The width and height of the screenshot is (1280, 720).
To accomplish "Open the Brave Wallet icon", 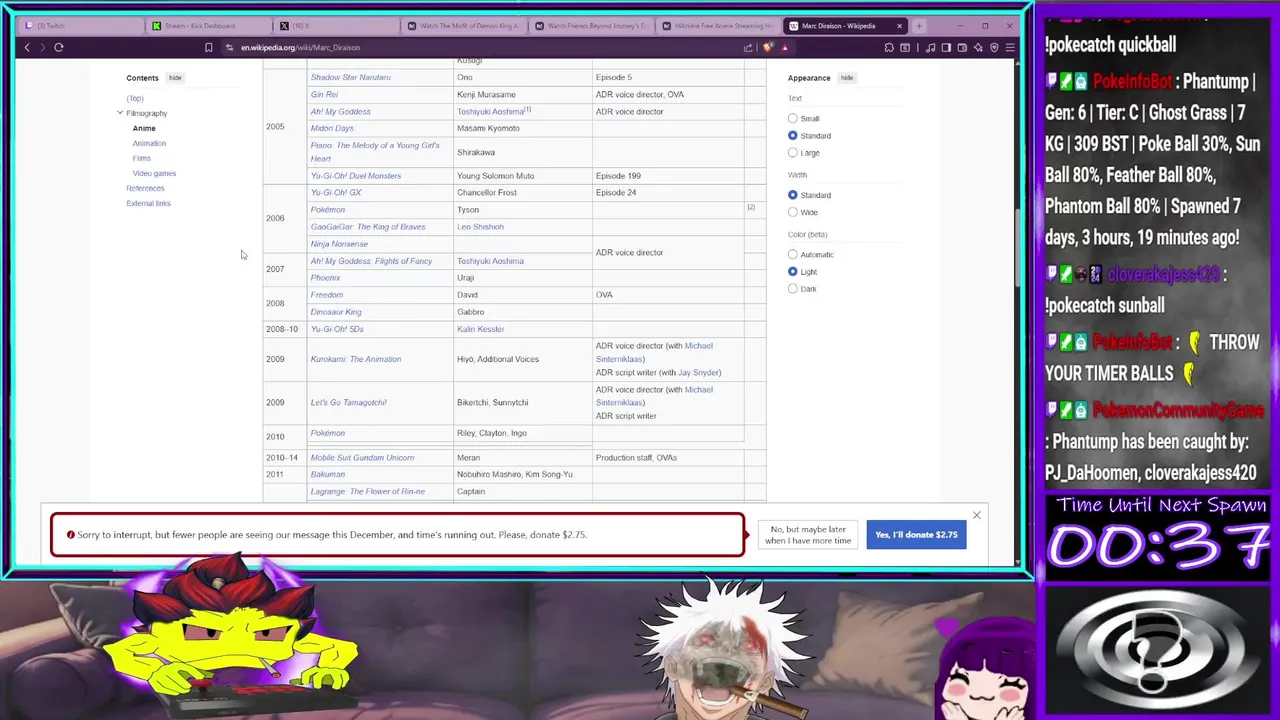I will click(962, 47).
